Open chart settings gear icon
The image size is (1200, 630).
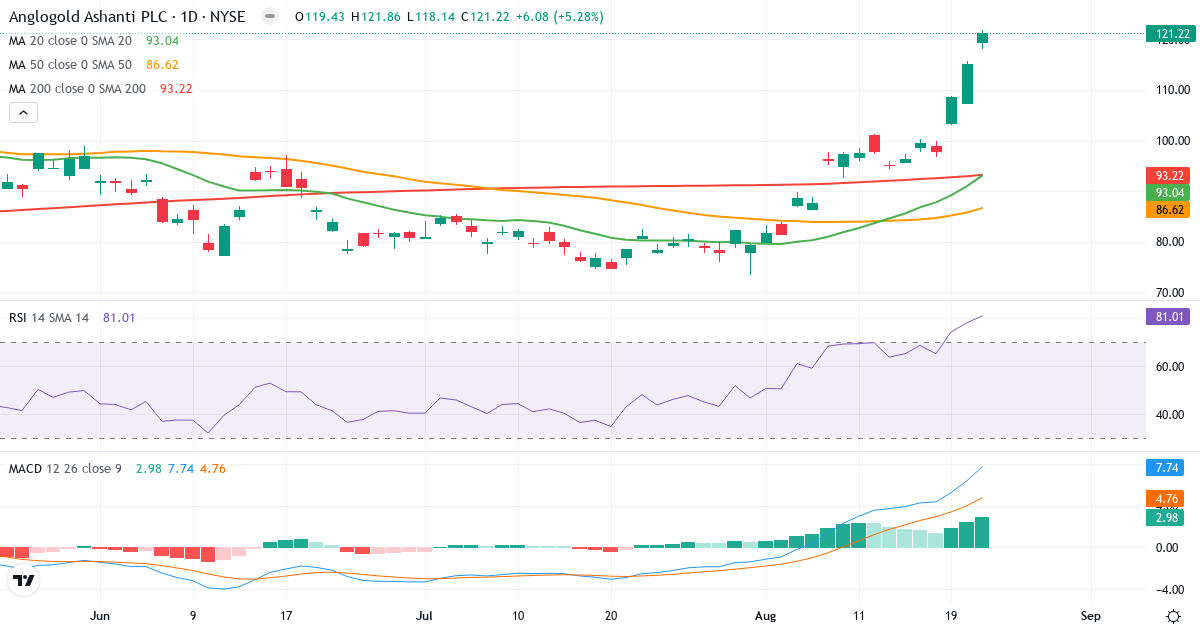1172,616
